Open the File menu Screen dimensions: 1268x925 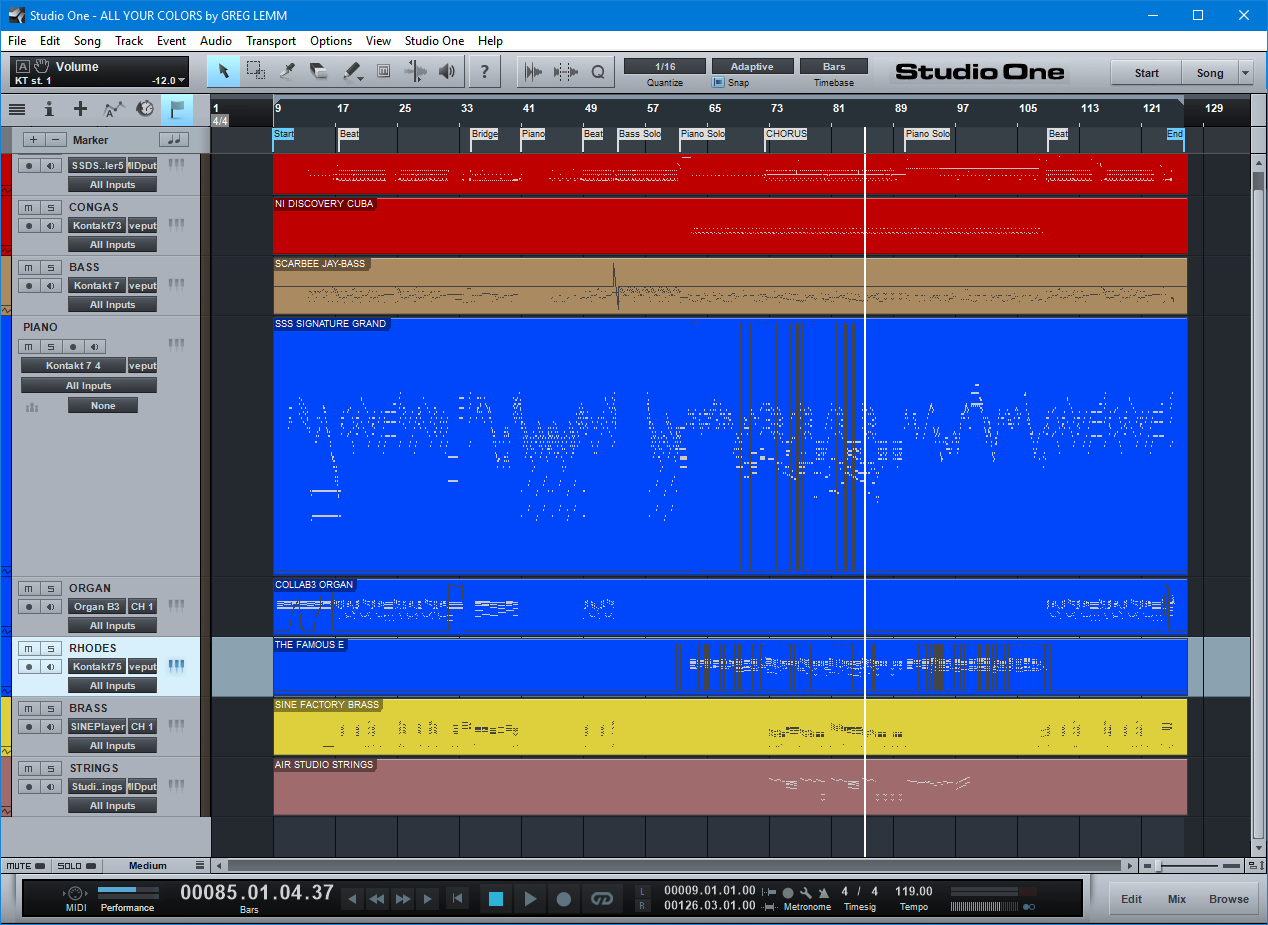(17, 41)
